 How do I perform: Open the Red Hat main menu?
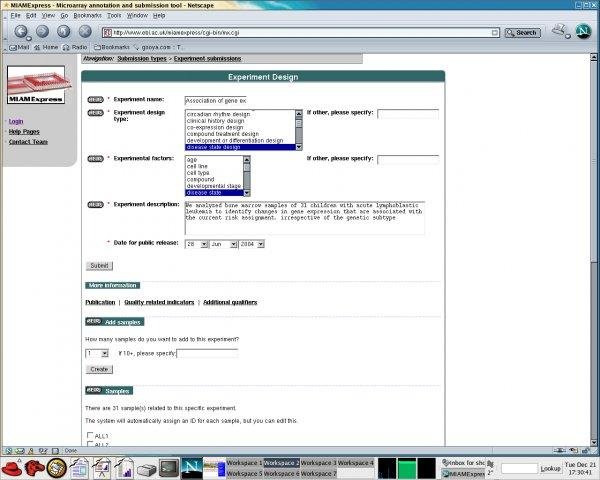(x=12, y=467)
